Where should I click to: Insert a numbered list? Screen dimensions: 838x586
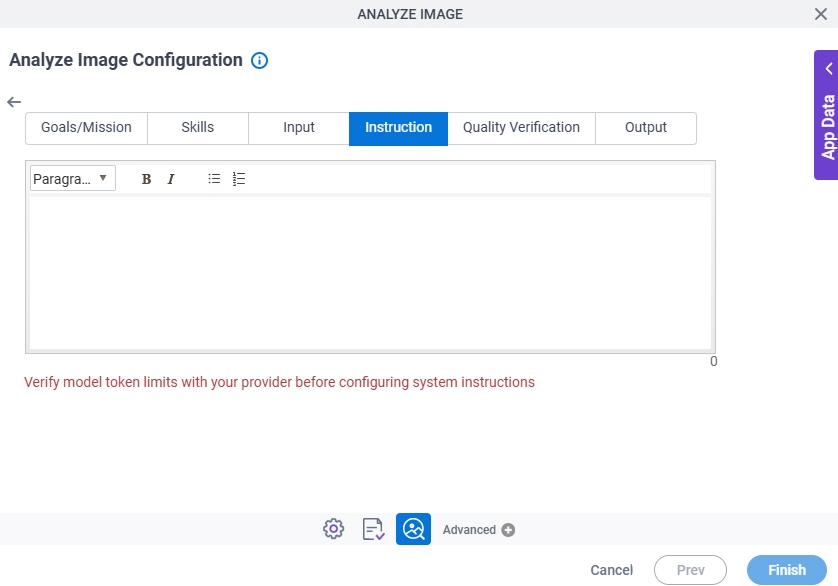[238, 179]
